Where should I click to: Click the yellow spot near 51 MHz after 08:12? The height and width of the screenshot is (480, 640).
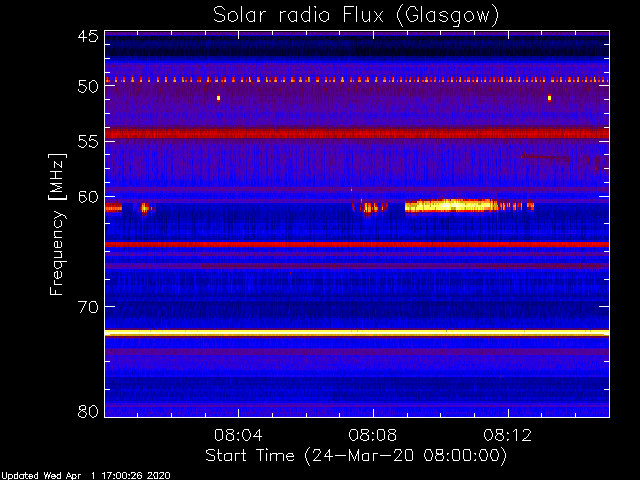pos(549,98)
